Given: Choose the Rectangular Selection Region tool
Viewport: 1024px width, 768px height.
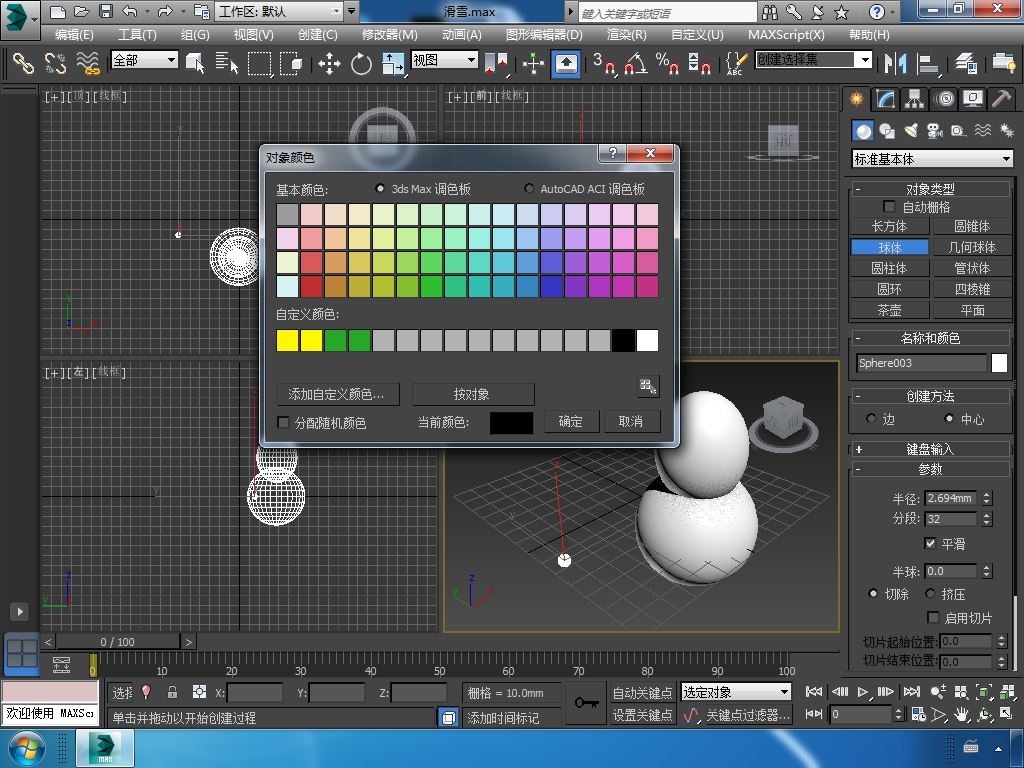Looking at the screenshot, I should tap(259, 63).
